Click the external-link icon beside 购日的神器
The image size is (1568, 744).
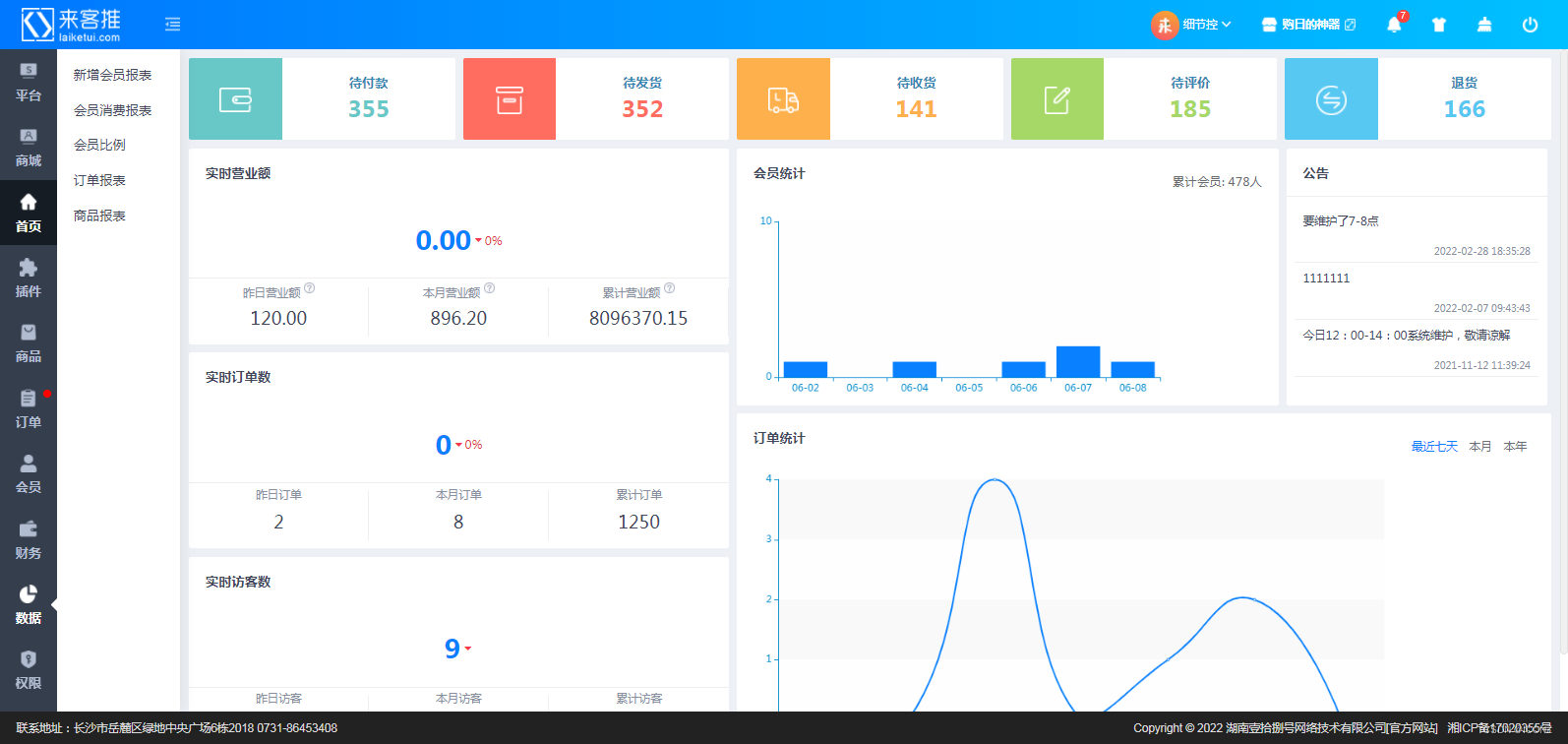pyautogui.click(x=1350, y=25)
